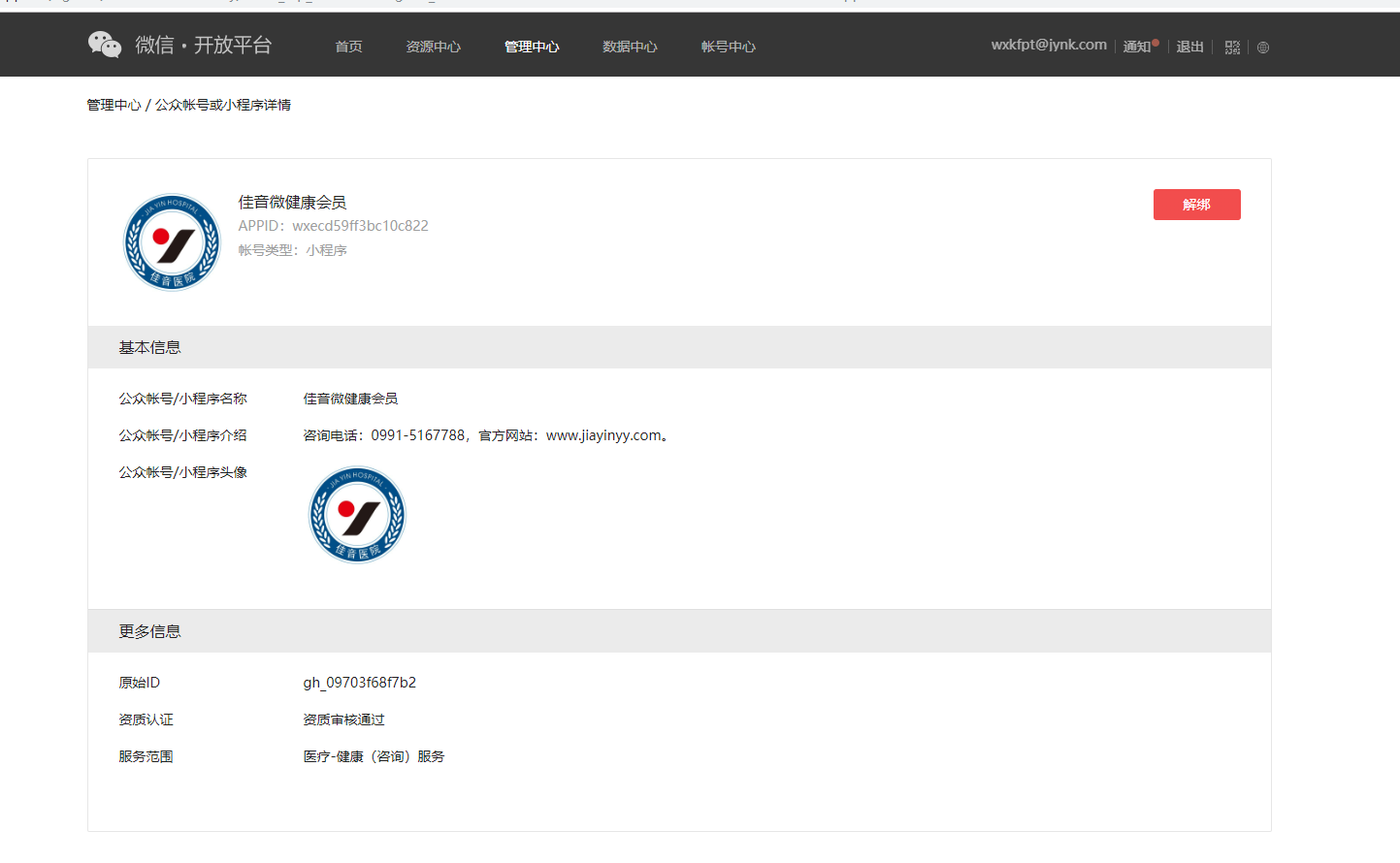
Task: Click the 医疗-健康（咨询）服务 value
Action: [x=374, y=756]
